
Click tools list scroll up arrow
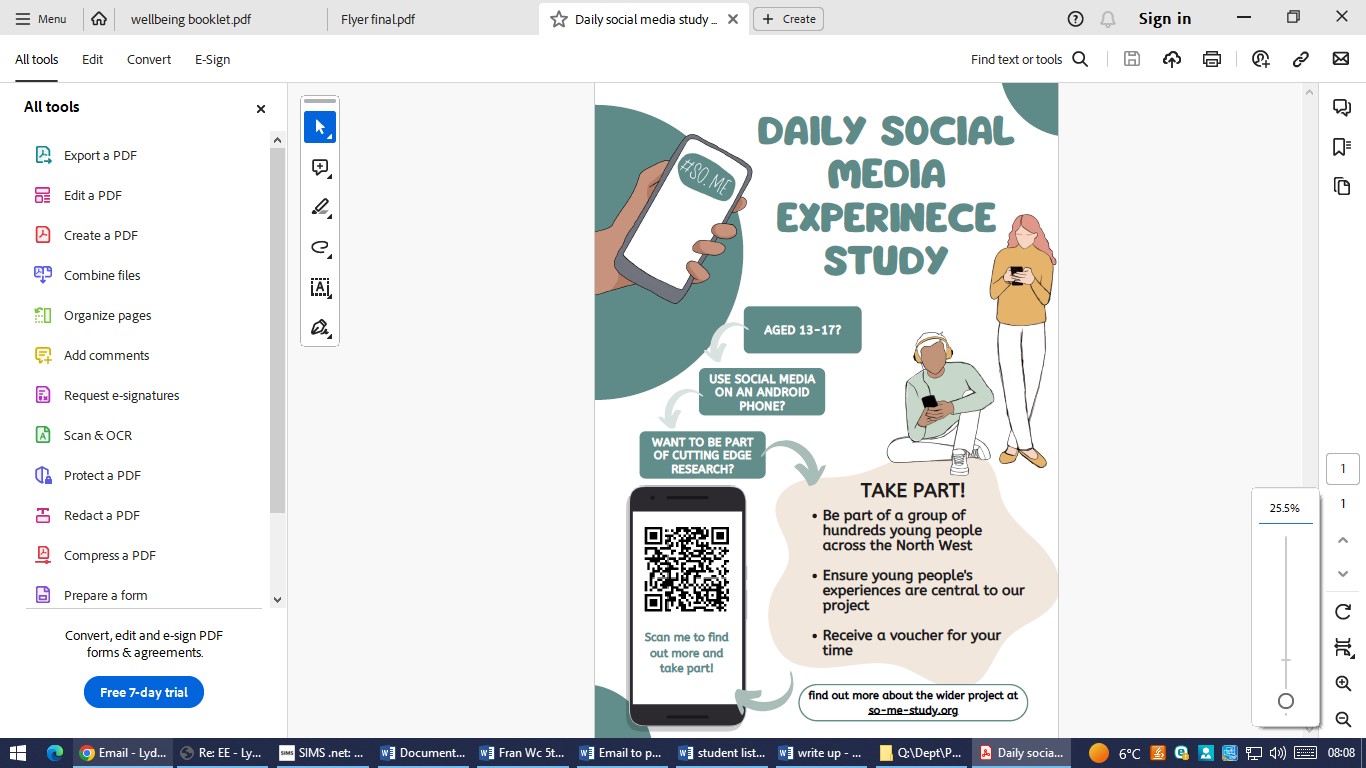click(x=278, y=140)
